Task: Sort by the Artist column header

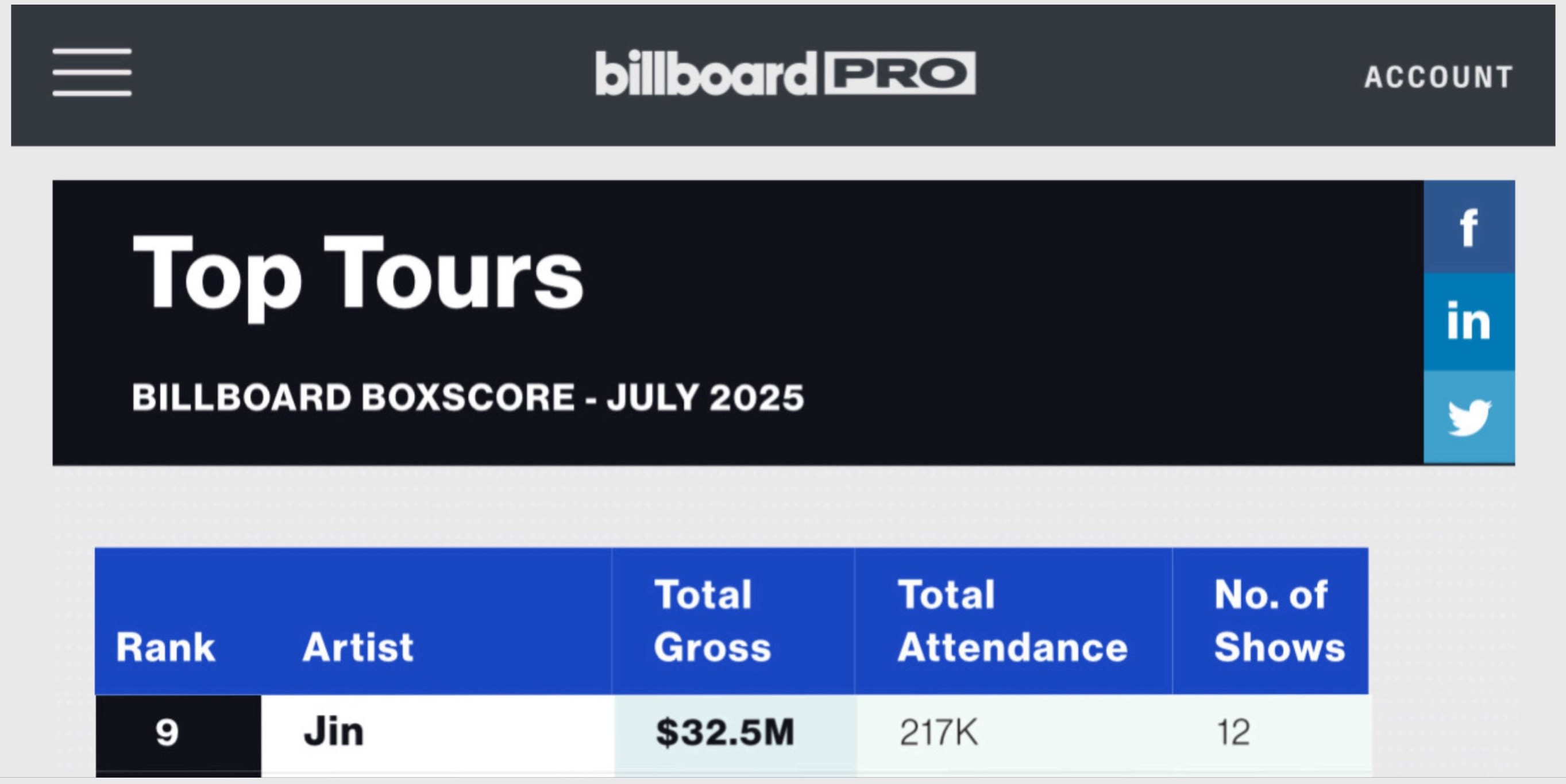Action: click(x=357, y=646)
